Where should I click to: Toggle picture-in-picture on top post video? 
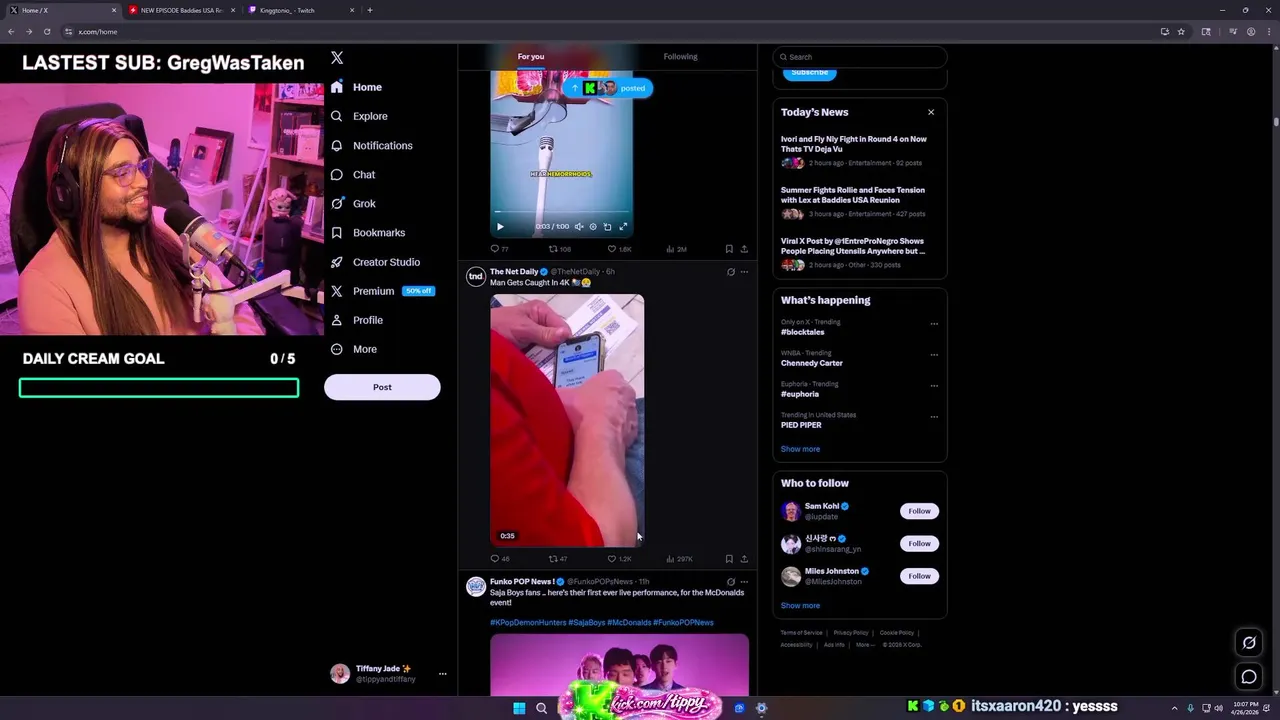(607, 227)
